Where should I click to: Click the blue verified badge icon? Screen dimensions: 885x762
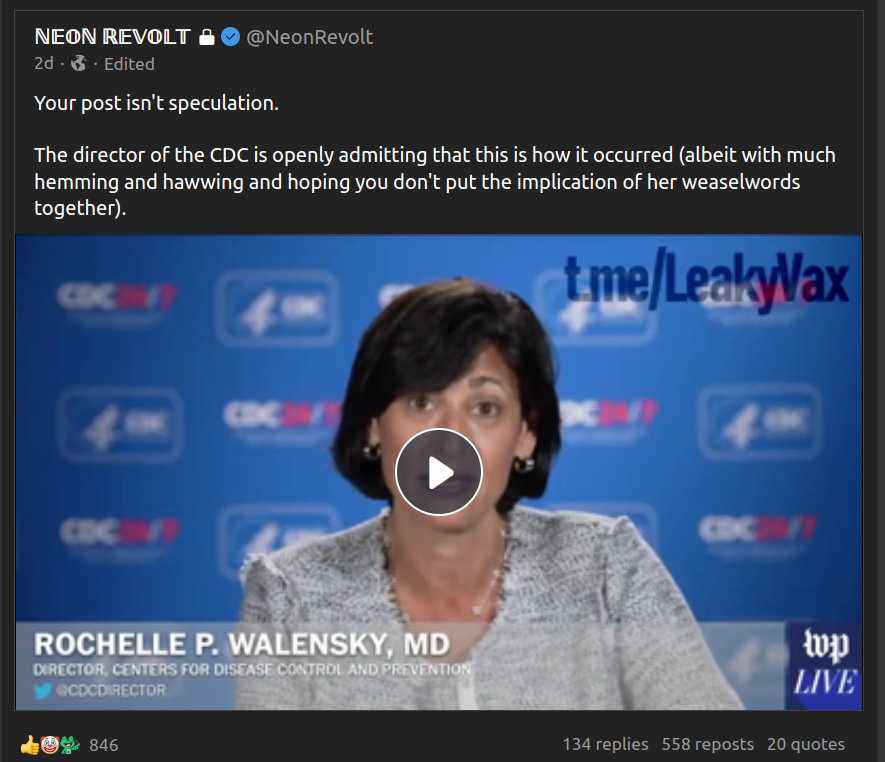(x=230, y=37)
